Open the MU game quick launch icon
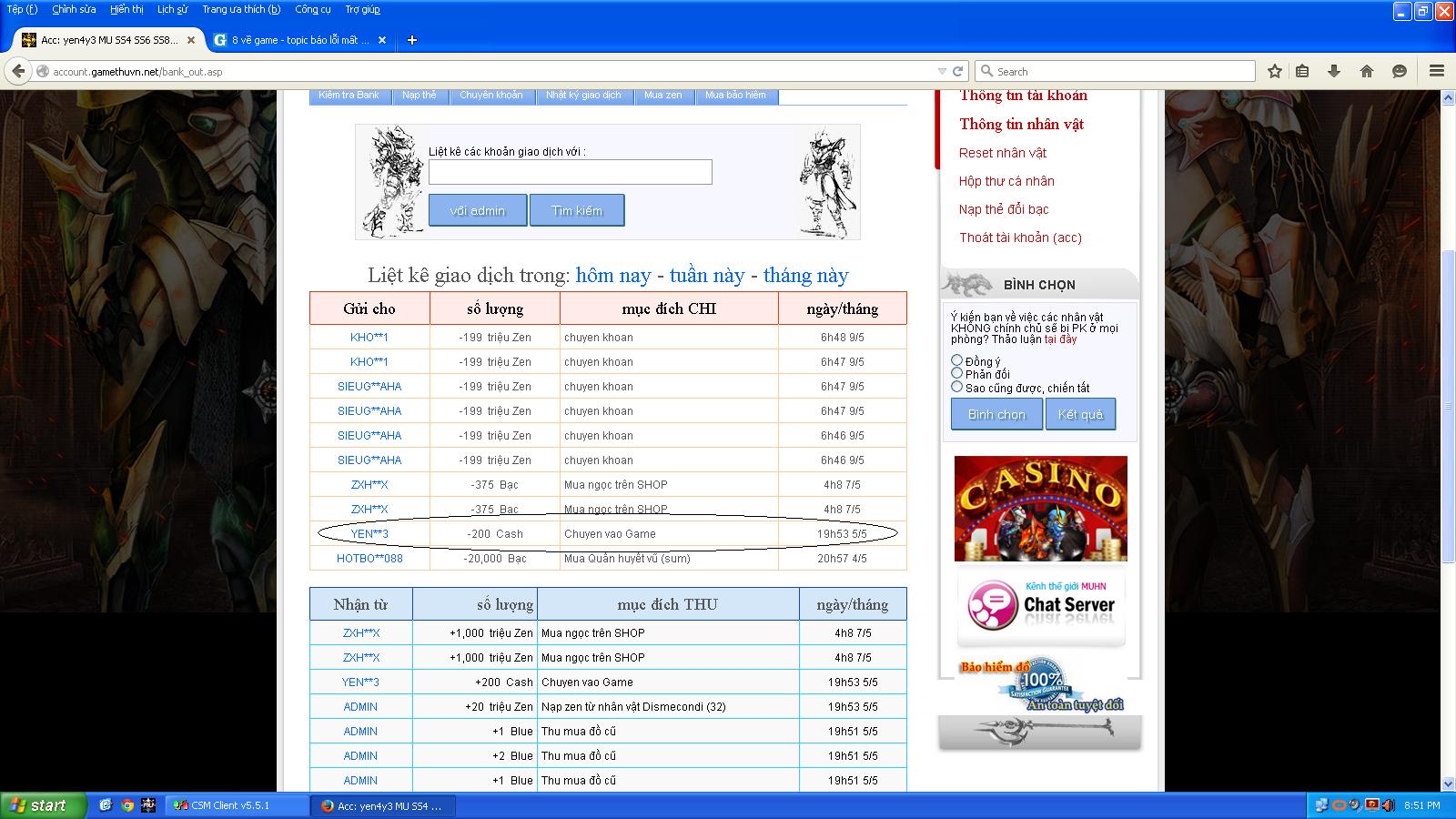This screenshot has width=1456, height=819. point(148,805)
